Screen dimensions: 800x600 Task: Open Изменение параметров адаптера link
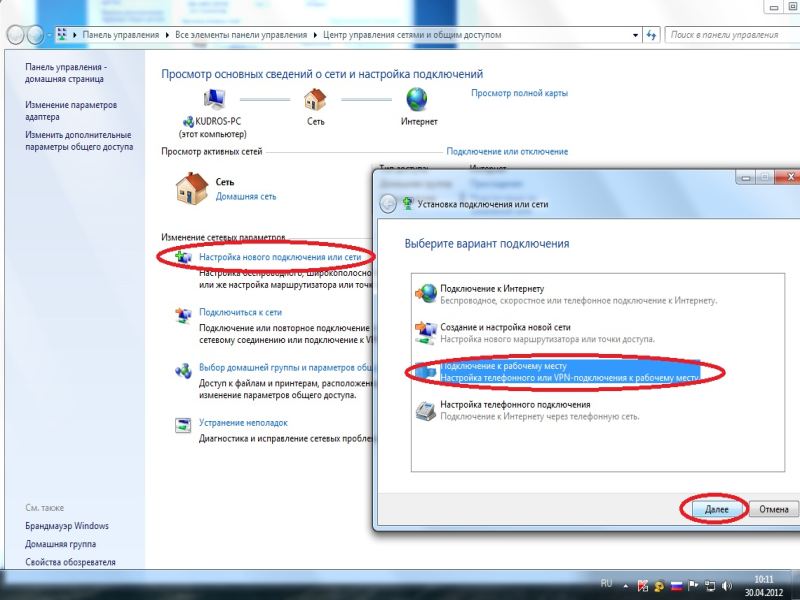point(71,110)
